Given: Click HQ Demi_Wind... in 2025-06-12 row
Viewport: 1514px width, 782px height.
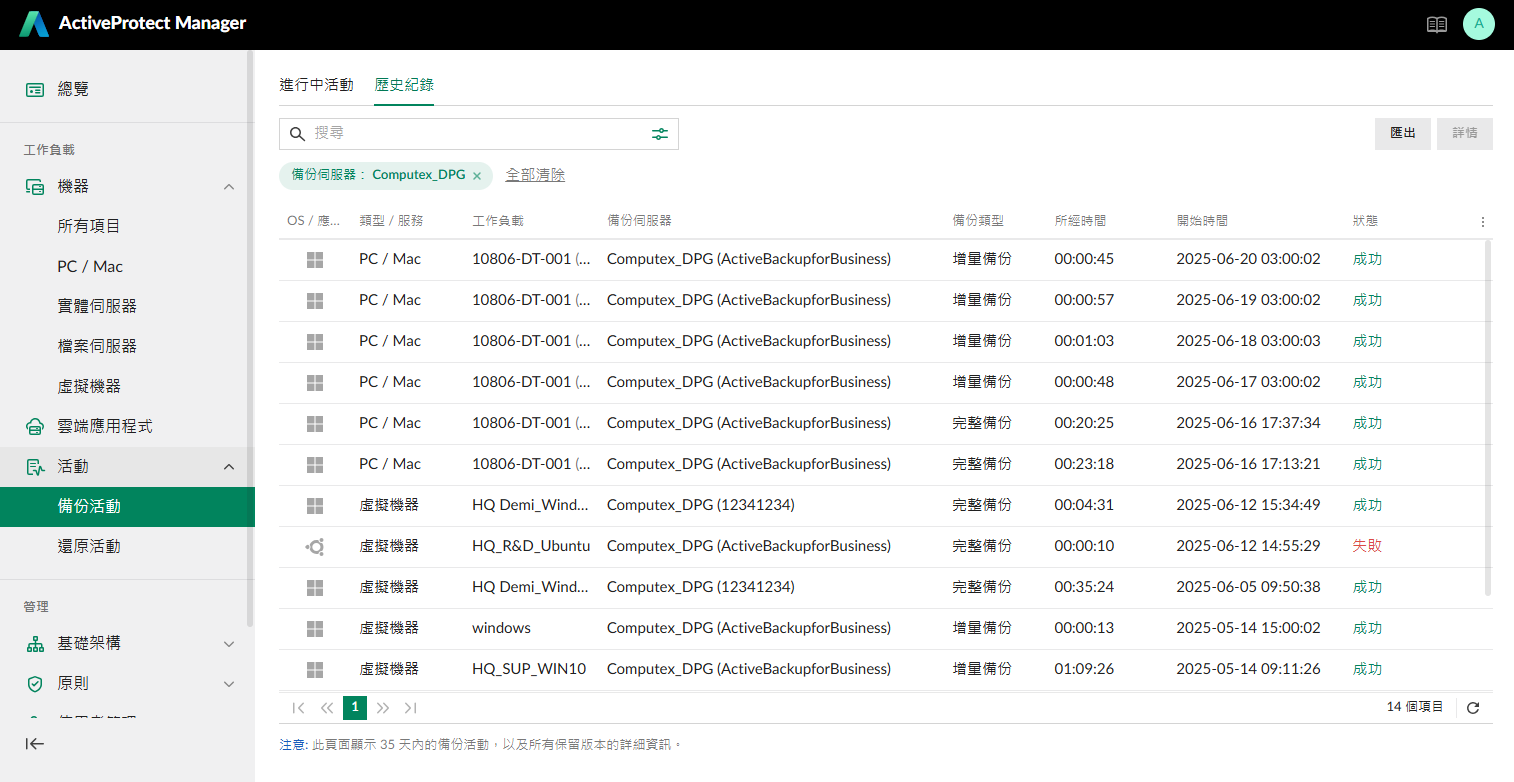Looking at the screenshot, I should coord(530,505).
